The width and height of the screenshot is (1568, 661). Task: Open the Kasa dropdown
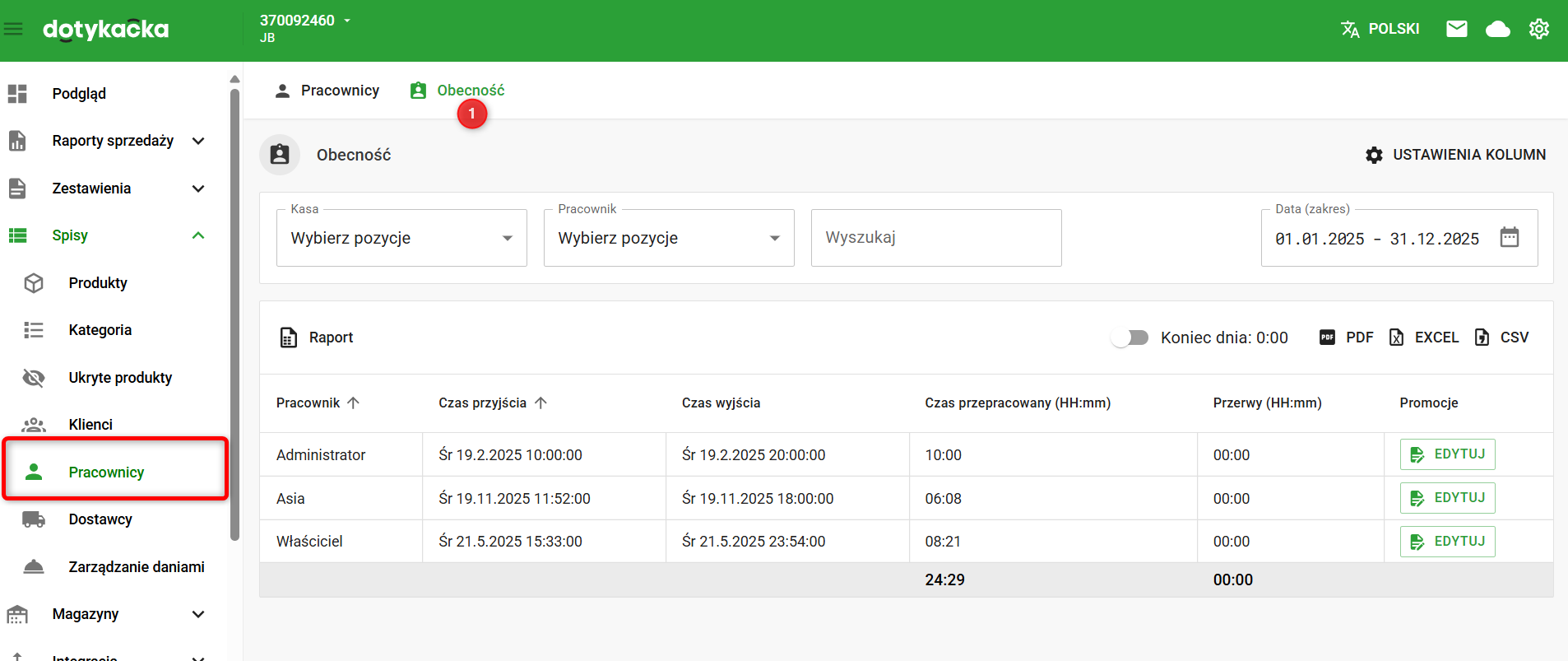[401, 238]
